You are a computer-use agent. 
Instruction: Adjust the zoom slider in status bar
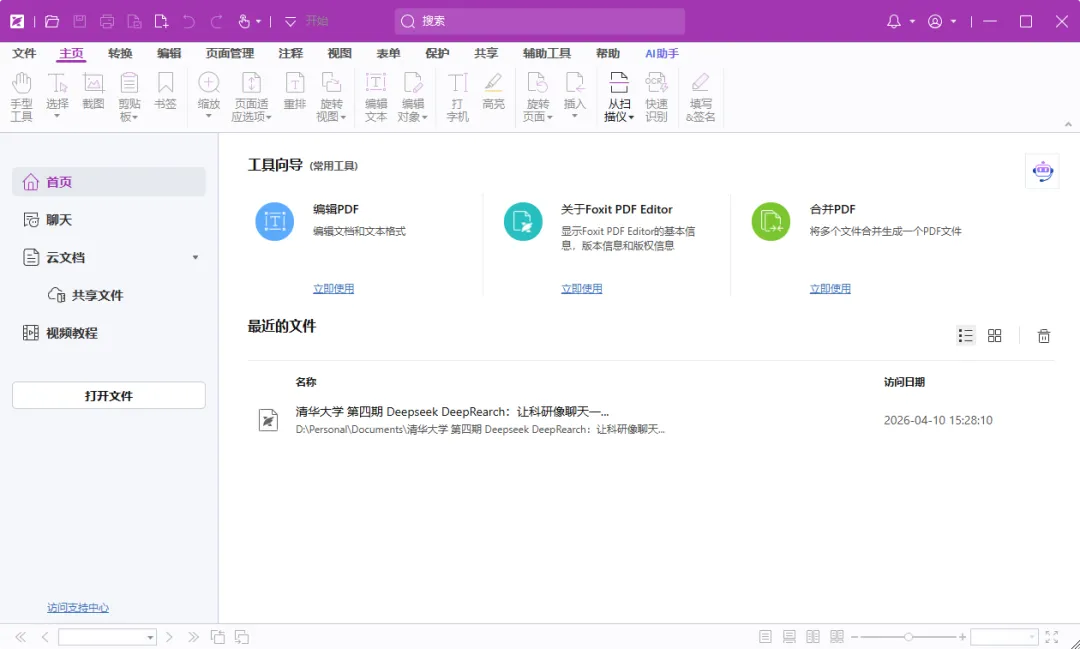click(x=908, y=637)
